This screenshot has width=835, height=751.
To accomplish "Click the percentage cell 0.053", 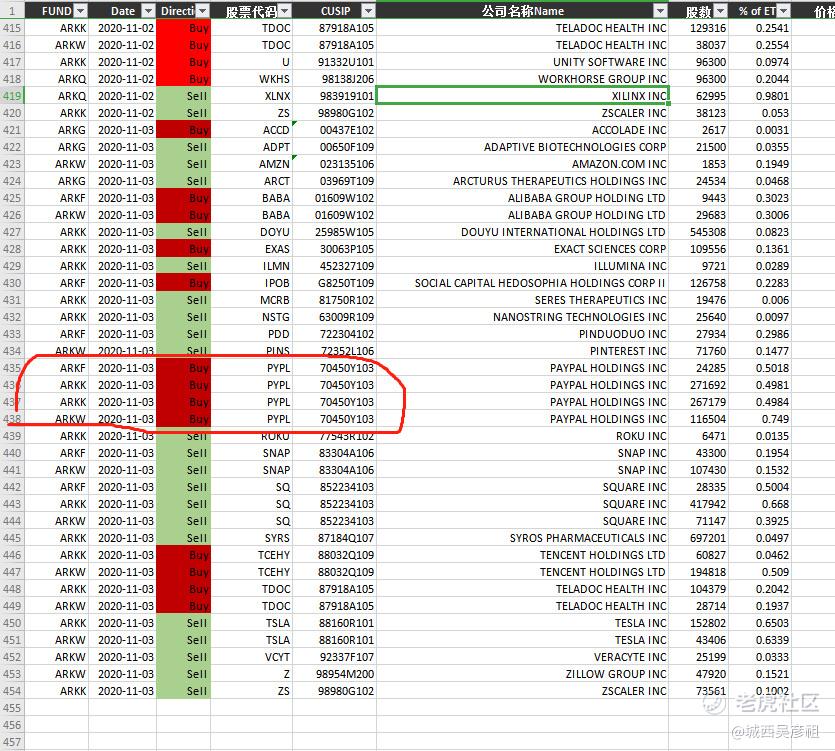I will click(x=759, y=113).
